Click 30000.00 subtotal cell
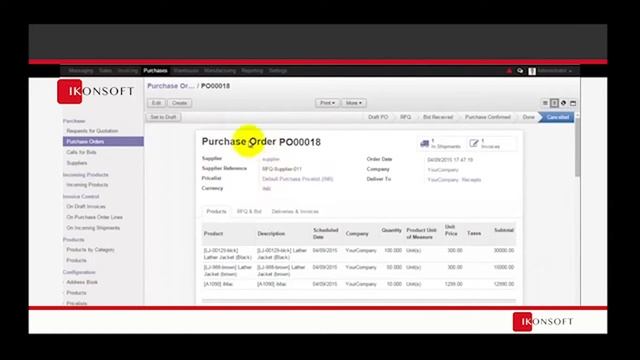 pos(503,250)
